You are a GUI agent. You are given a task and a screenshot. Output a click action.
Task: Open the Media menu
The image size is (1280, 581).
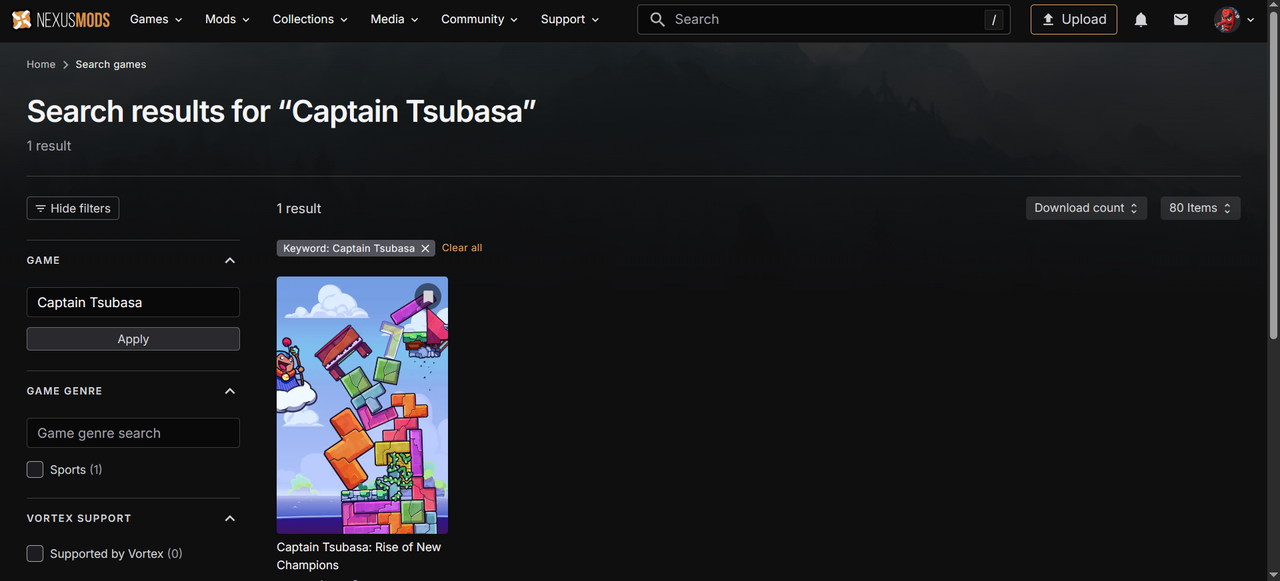coord(394,19)
